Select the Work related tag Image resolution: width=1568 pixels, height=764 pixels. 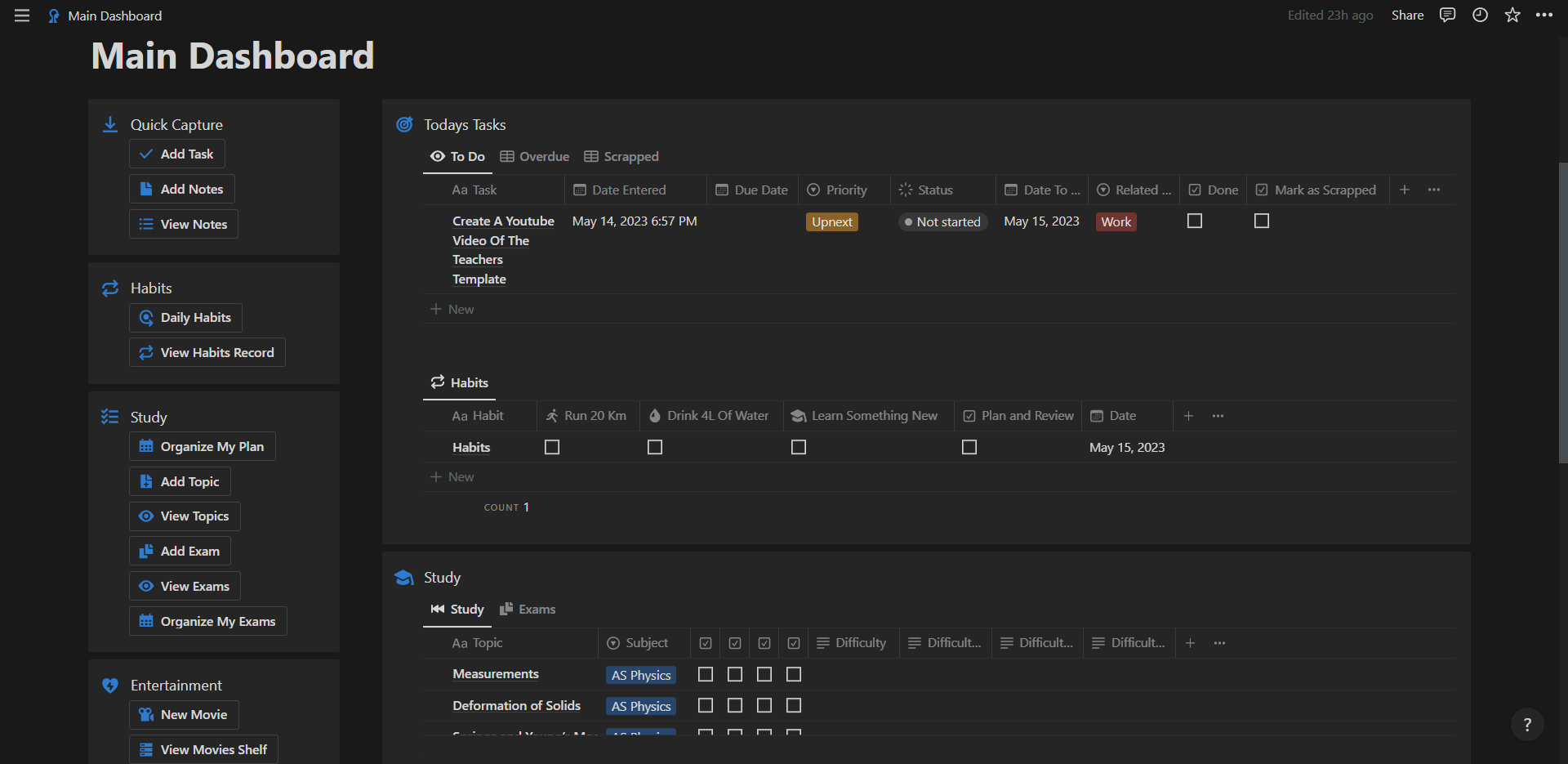click(x=1116, y=221)
